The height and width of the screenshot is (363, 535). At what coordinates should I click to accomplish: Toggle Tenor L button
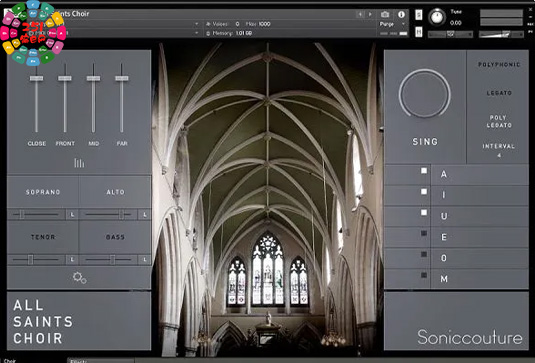pyautogui.click(x=72, y=260)
